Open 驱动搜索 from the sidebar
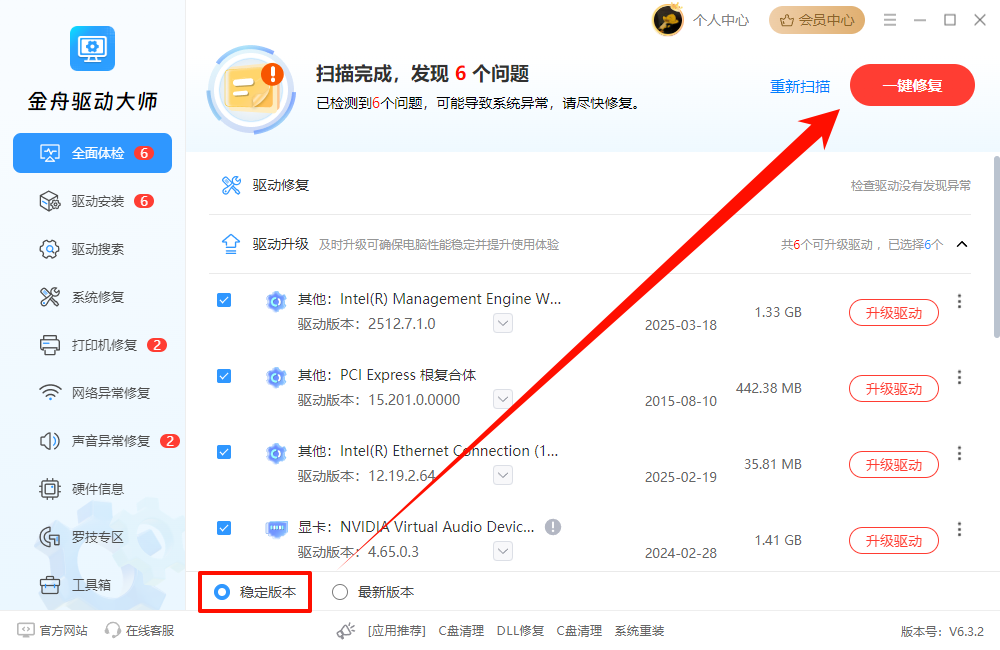Screen dimensions: 1000x650 pyautogui.click(x=92, y=249)
